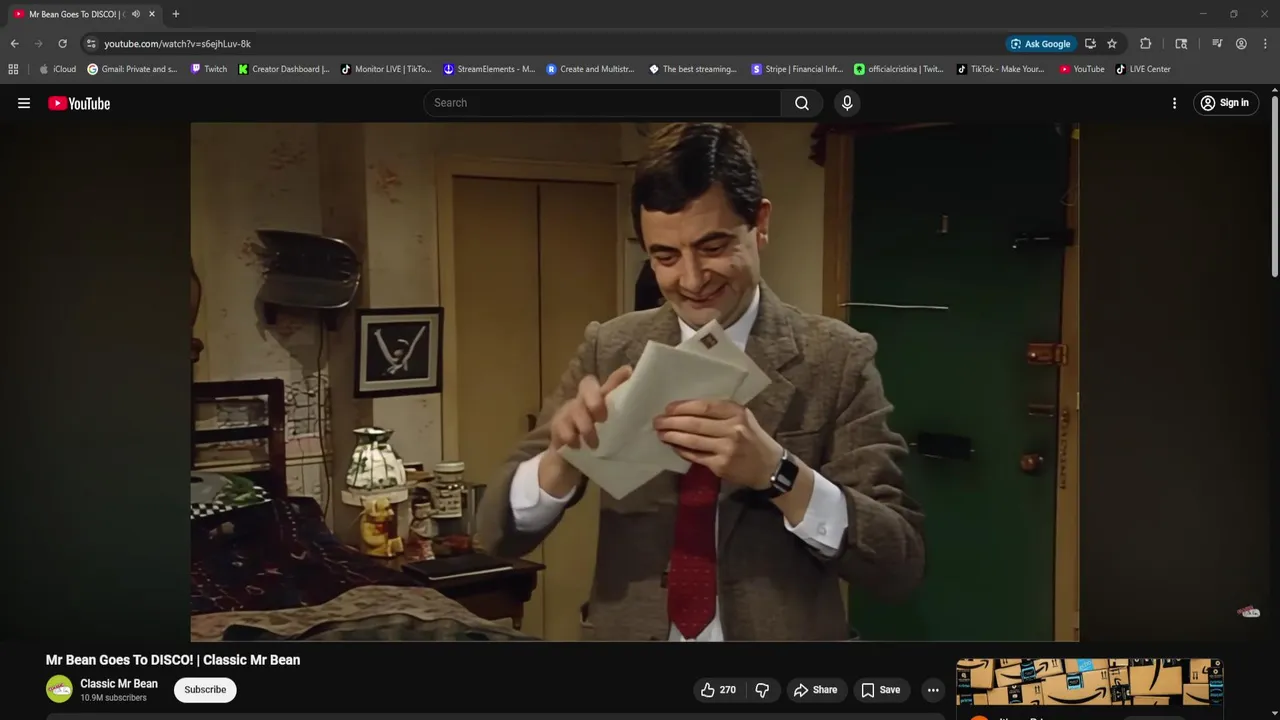The height and width of the screenshot is (720, 1280).
Task: Open Gmail bookmark
Action: click(x=132, y=69)
